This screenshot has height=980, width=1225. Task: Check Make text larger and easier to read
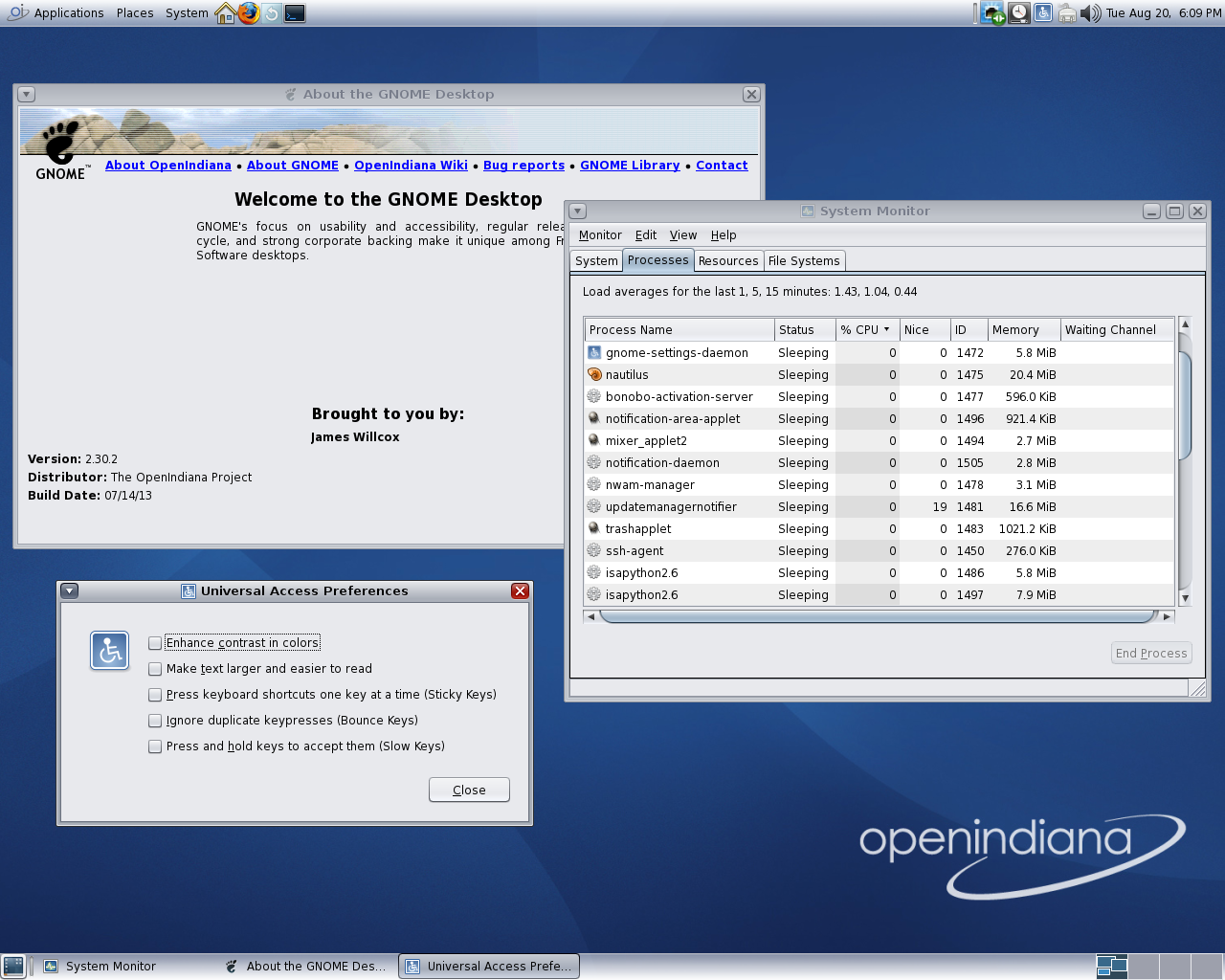155,669
